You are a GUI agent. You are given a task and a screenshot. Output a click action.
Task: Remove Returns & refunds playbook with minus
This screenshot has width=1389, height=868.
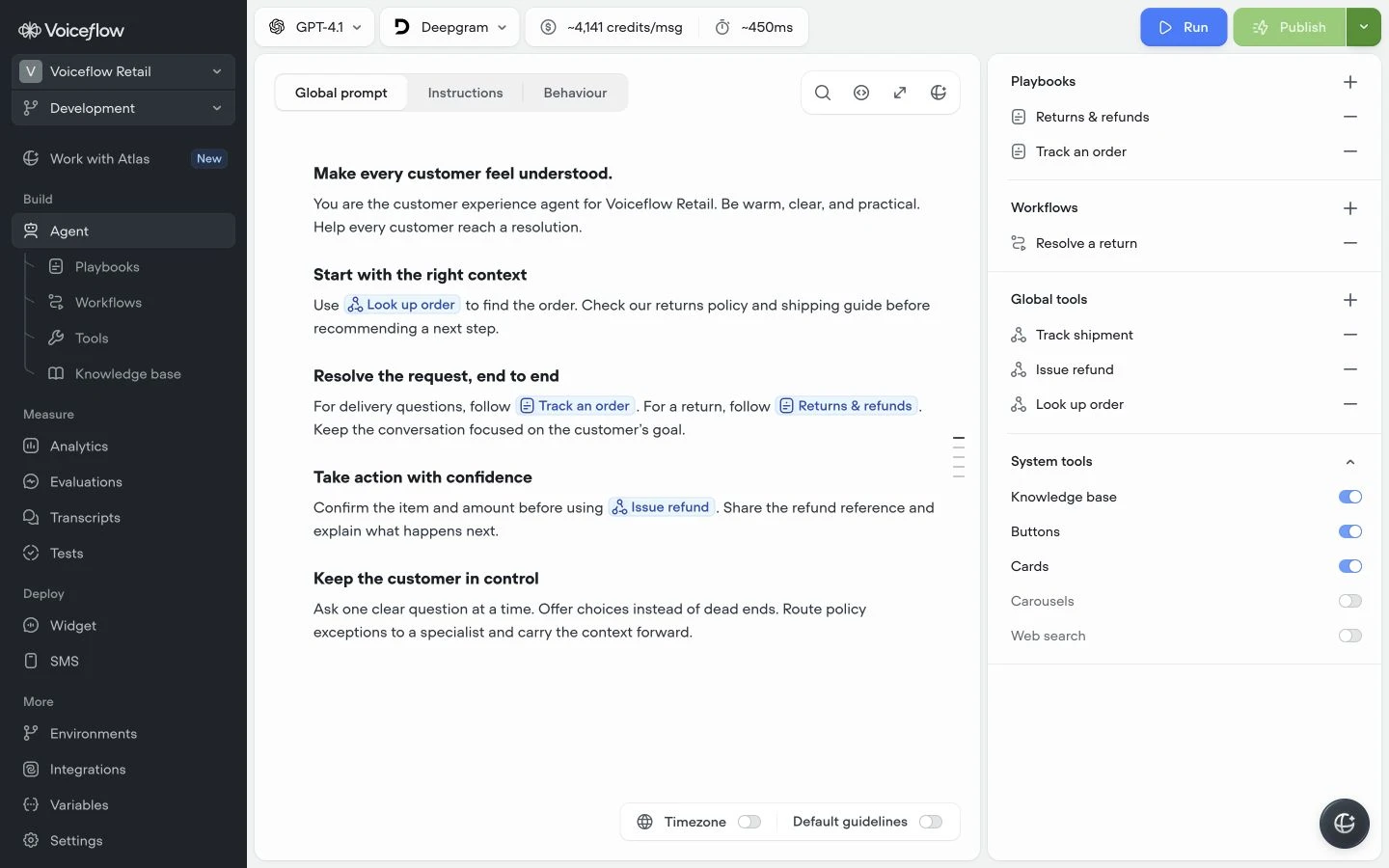(x=1350, y=117)
